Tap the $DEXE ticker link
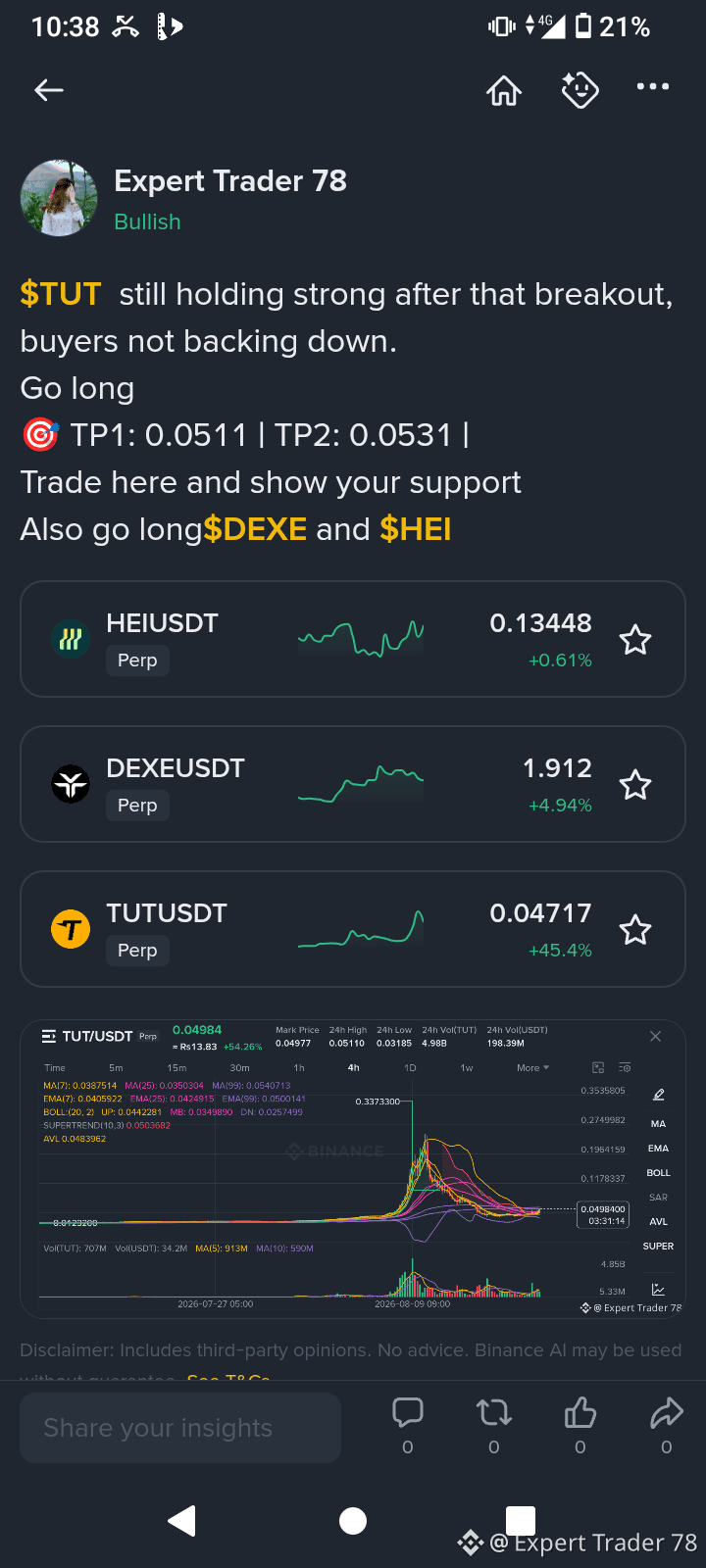Image resolution: width=706 pixels, height=1568 pixels. (255, 529)
